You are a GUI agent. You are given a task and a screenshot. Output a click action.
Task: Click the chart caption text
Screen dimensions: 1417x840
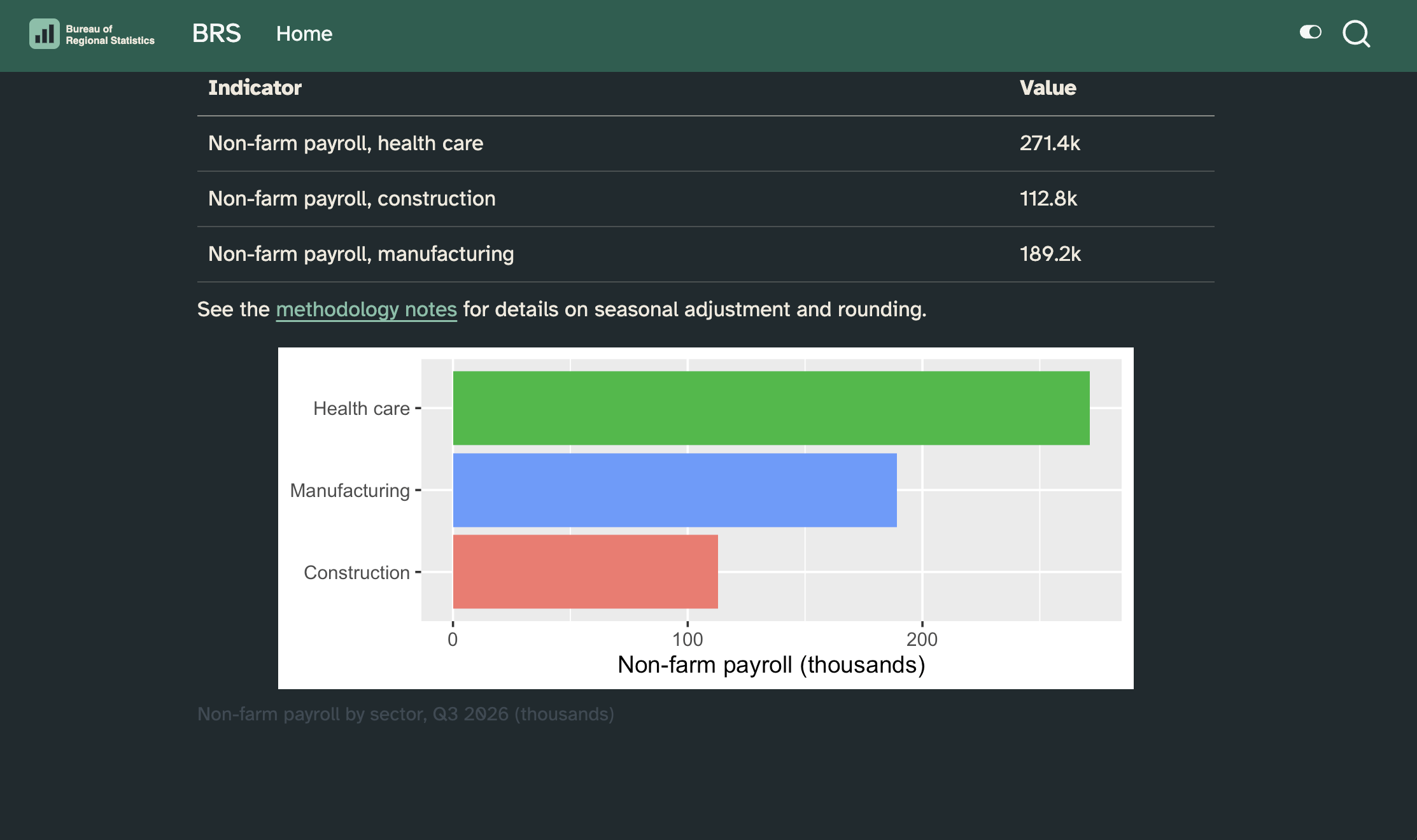pyautogui.click(x=405, y=714)
